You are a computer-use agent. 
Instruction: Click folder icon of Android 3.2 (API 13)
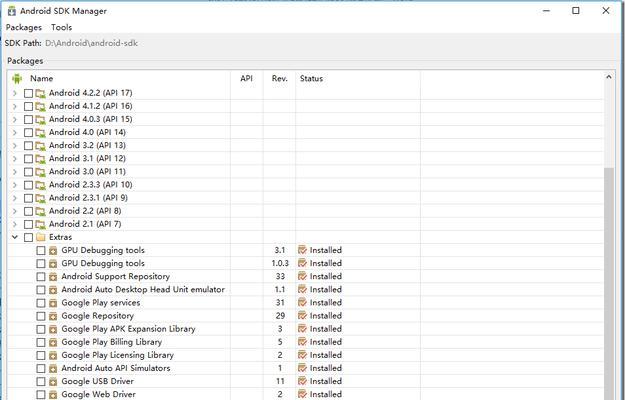[40, 146]
